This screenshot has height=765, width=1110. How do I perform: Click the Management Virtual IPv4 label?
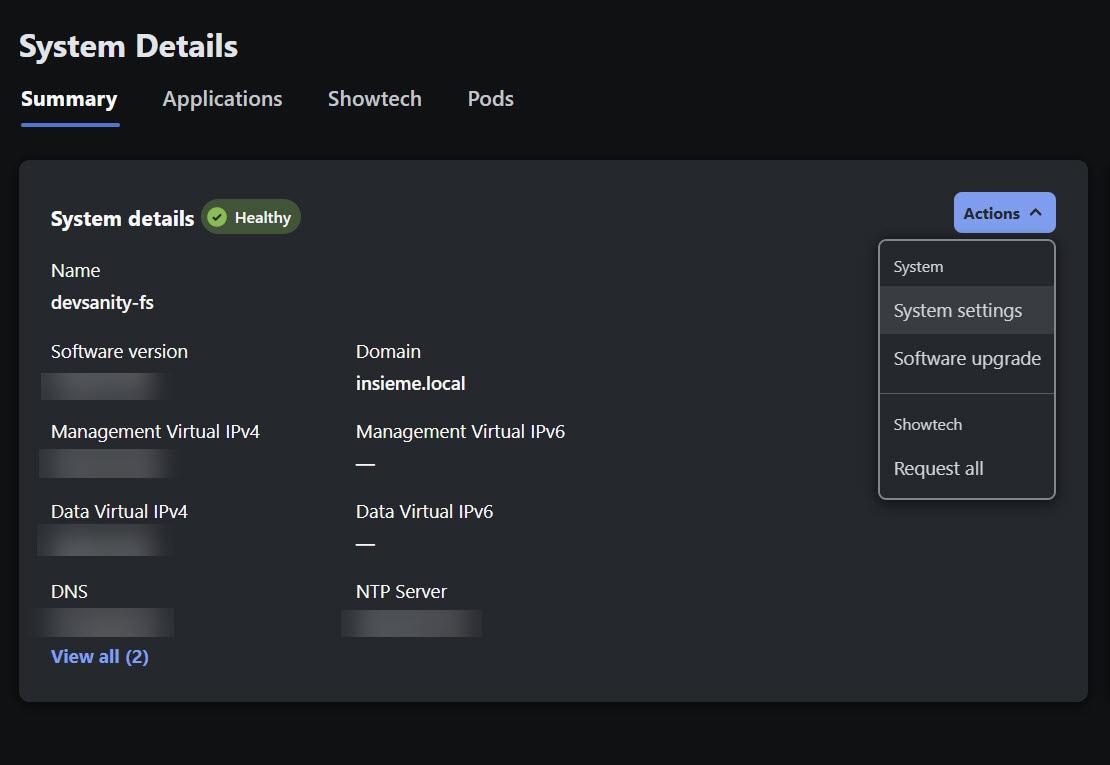[156, 432]
